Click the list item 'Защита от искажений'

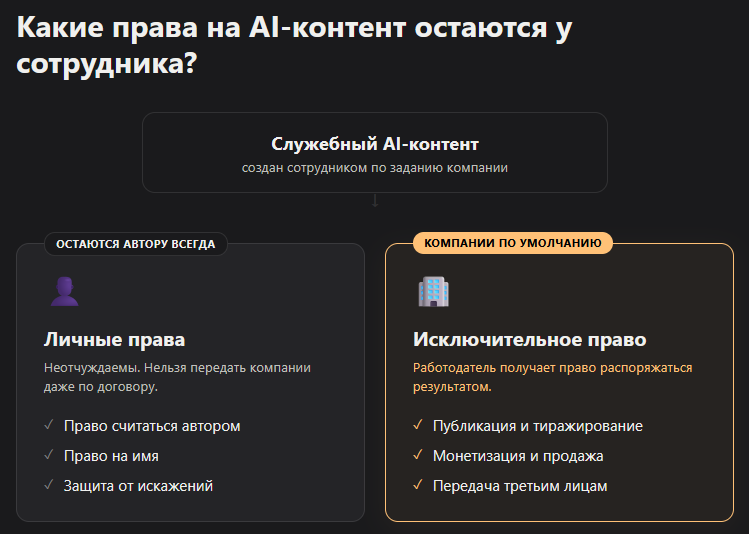139,486
